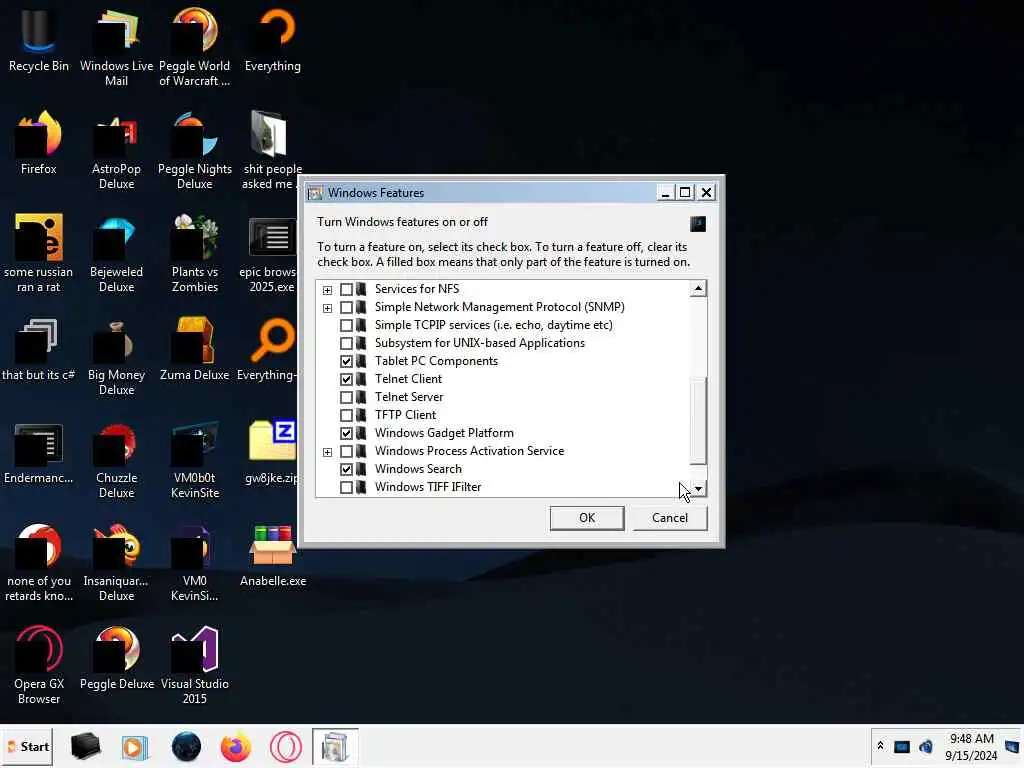Check the Windows TIFF IFilter checkbox
This screenshot has height=768, width=1024.
pos(346,487)
